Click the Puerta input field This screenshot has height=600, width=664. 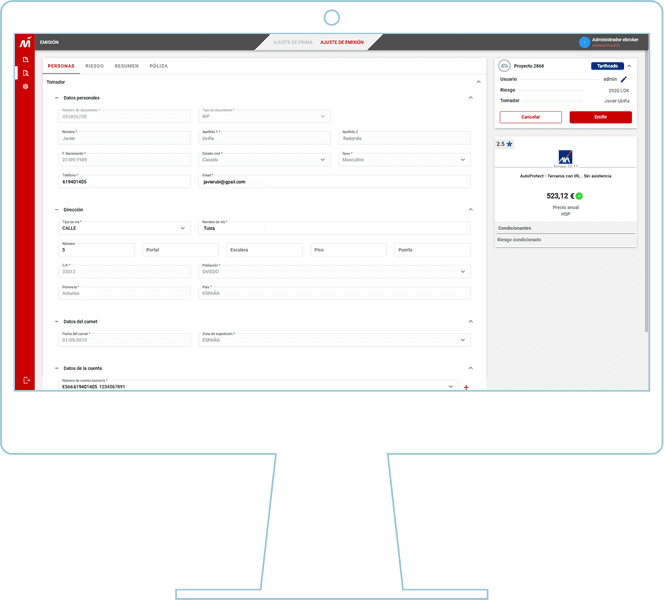pos(432,249)
